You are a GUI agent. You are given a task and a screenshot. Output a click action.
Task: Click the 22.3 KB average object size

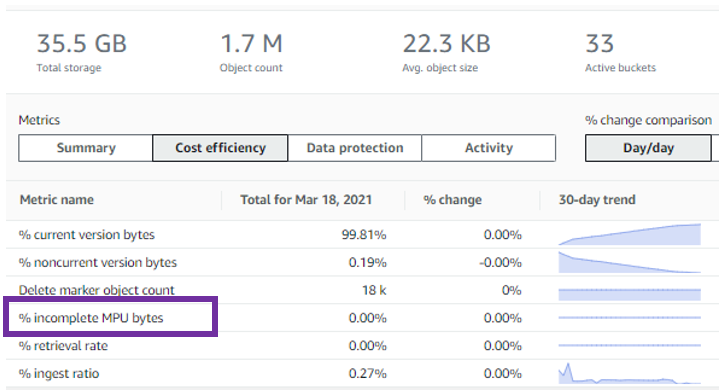446,44
